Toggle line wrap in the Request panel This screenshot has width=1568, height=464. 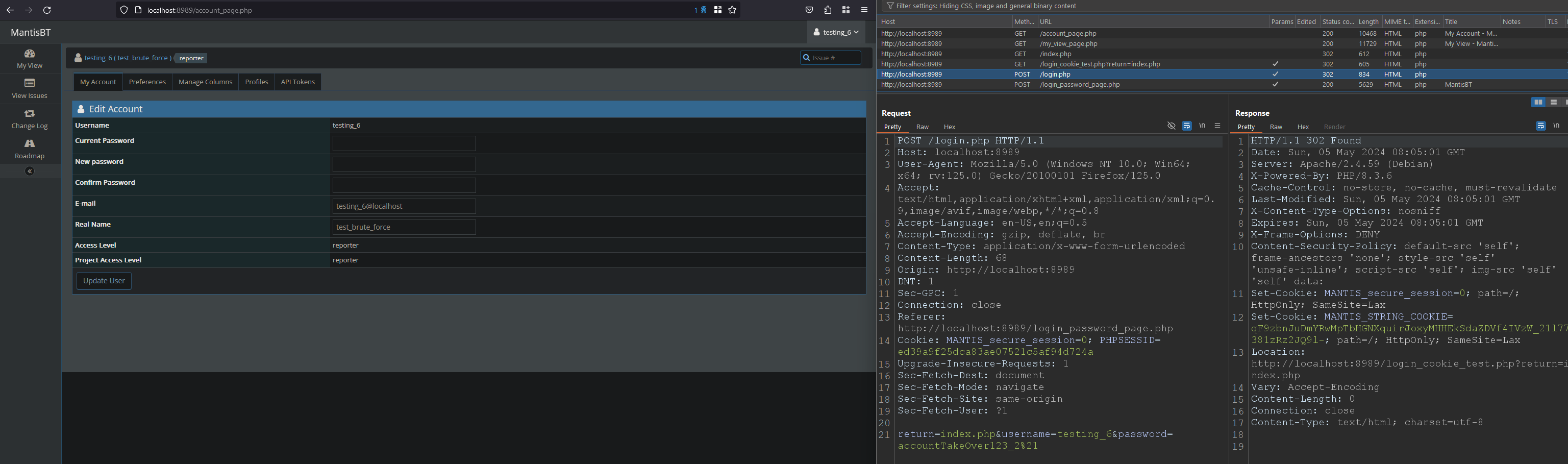coord(1186,126)
